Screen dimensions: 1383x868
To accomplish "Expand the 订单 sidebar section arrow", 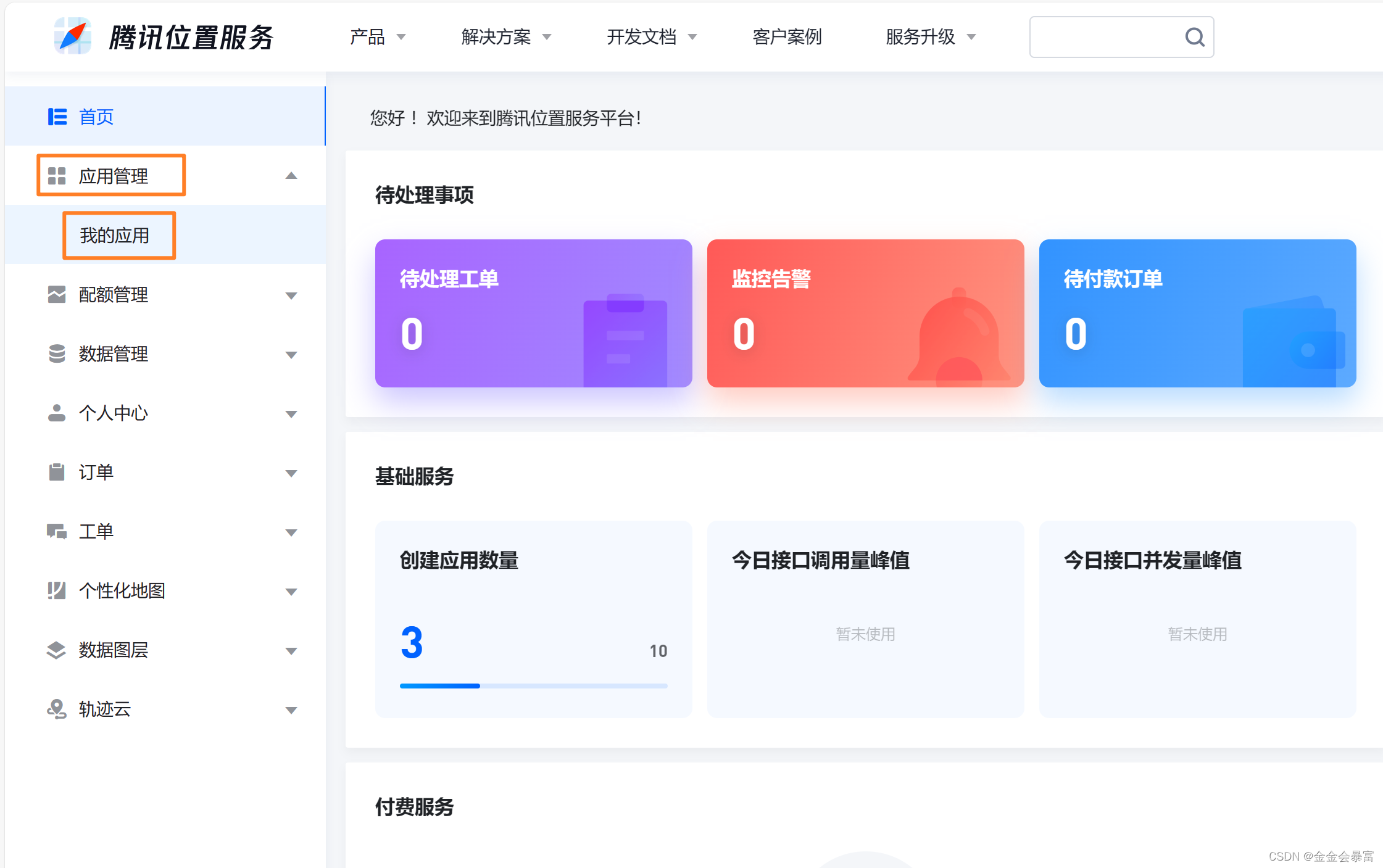I will coord(291,473).
